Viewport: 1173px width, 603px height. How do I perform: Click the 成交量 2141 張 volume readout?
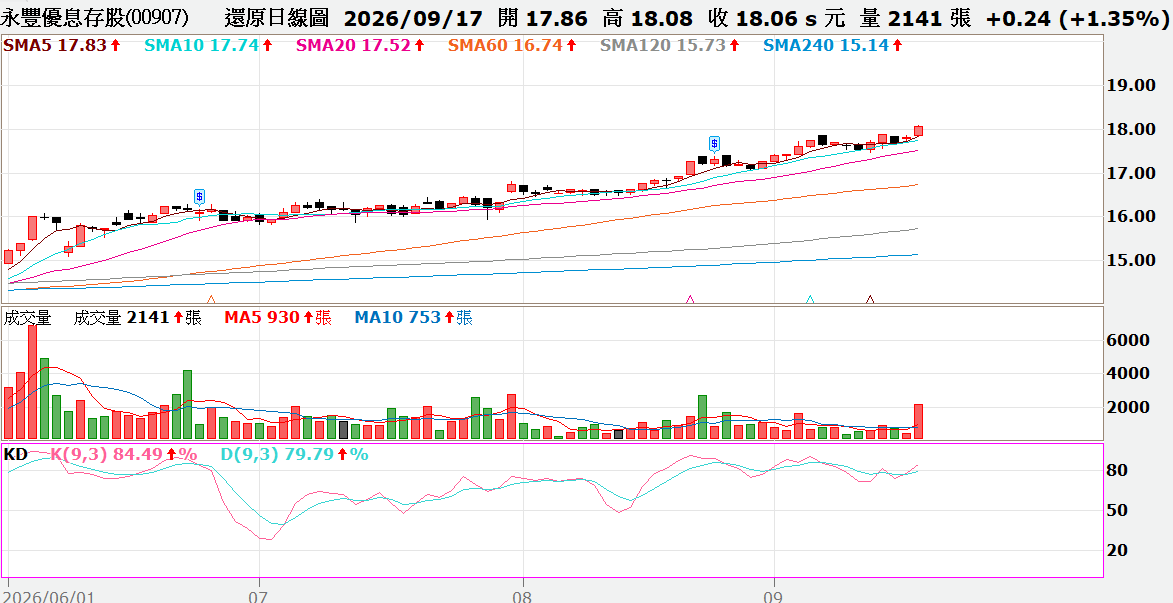coord(138,318)
